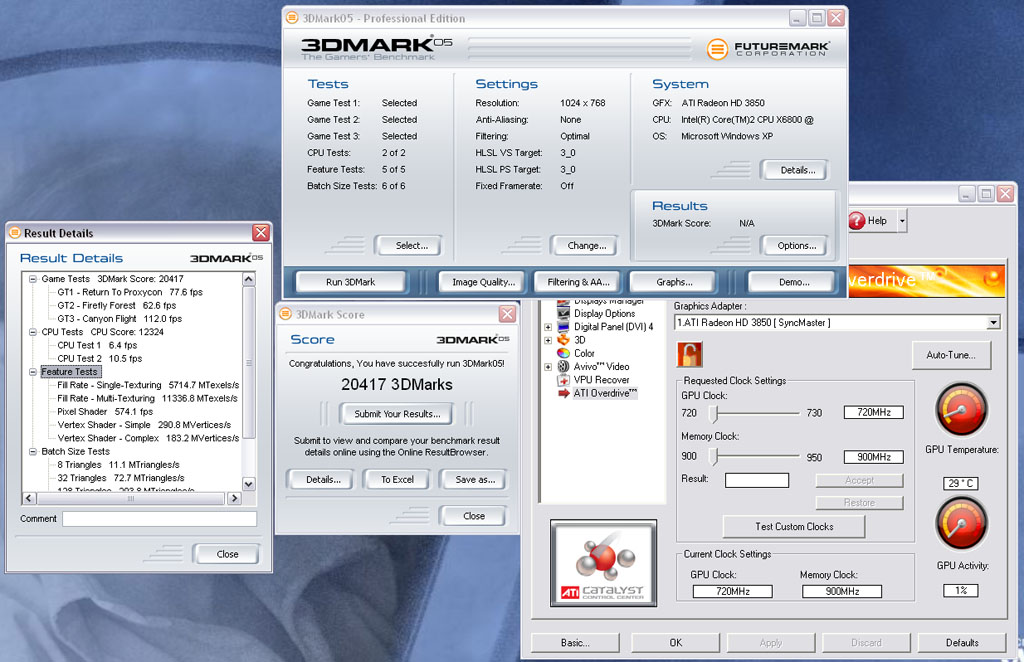Open Filtering & AA settings
This screenshot has width=1024, height=662.
click(x=578, y=282)
